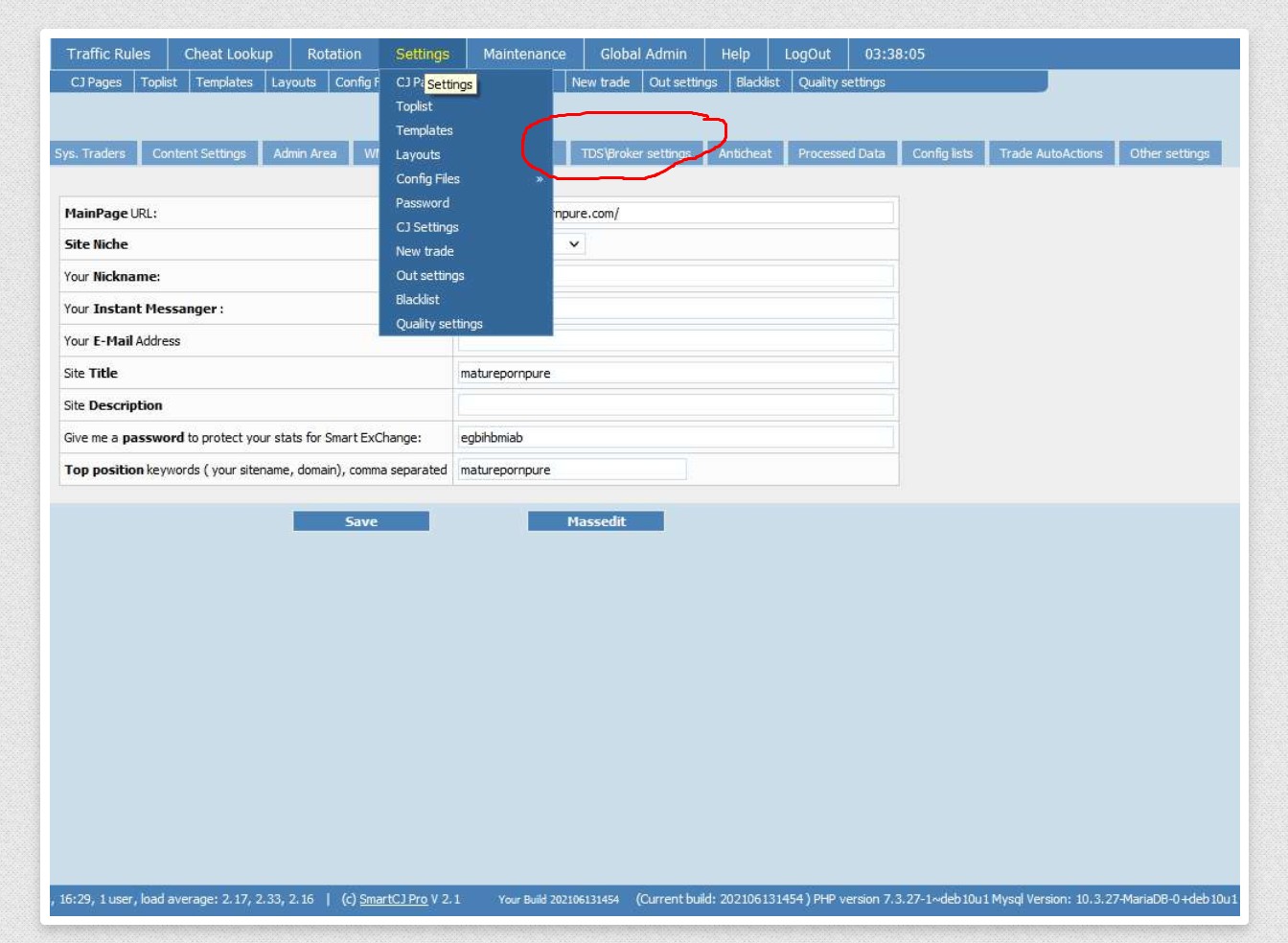
Task: Switch to the Other settings tab
Action: click(x=1169, y=153)
